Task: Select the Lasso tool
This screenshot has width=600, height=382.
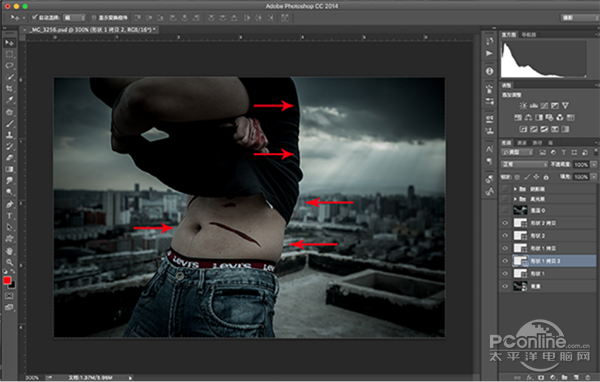Action: (9, 65)
